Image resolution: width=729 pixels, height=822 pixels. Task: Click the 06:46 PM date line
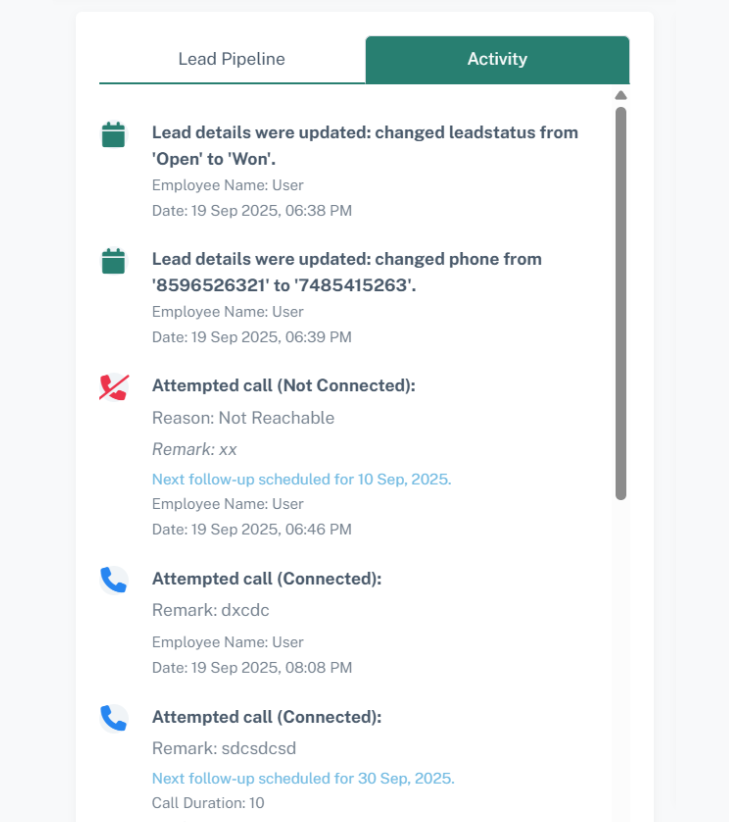(x=251, y=529)
